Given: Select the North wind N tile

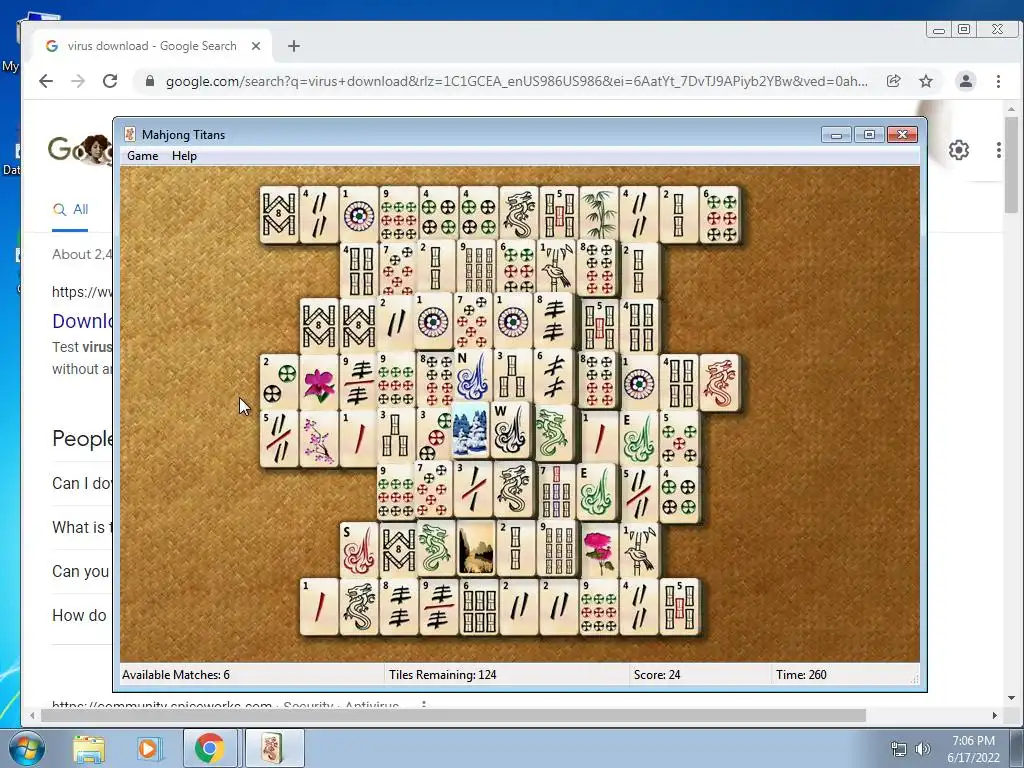Looking at the screenshot, I should 472,376.
